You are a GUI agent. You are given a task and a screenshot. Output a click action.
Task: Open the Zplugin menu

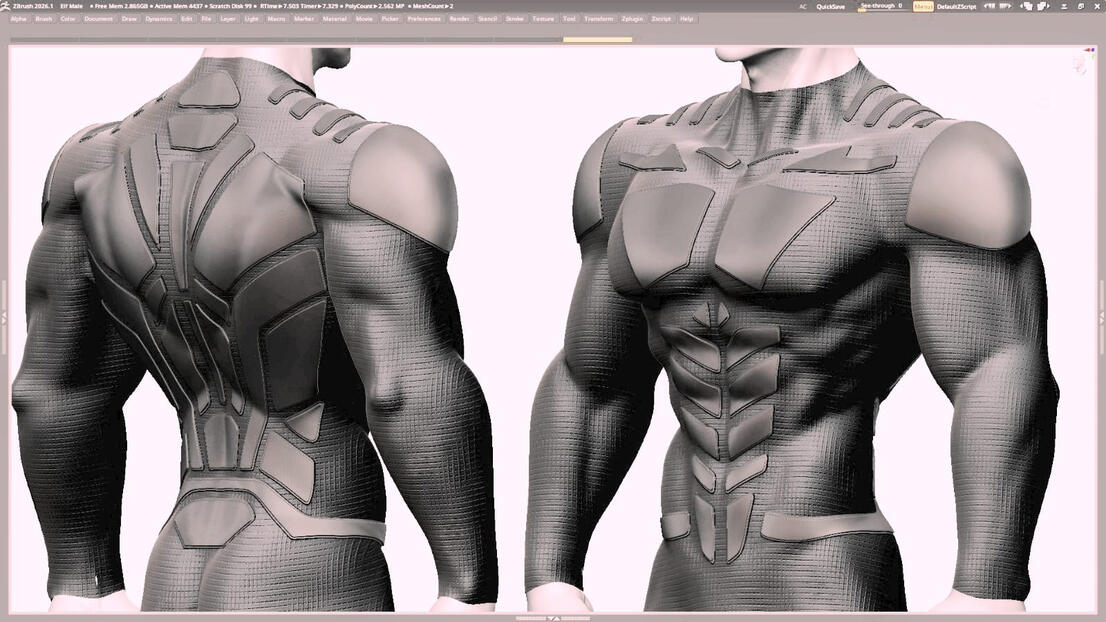pyautogui.click(x=630, y=18)
